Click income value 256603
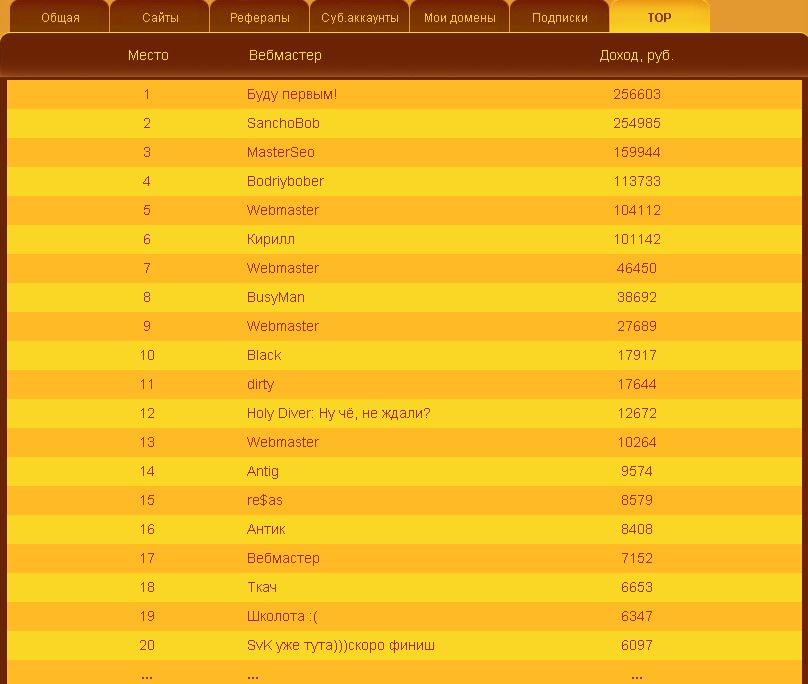This screenshot has width=808, height=684. click(x=636, y=94)
